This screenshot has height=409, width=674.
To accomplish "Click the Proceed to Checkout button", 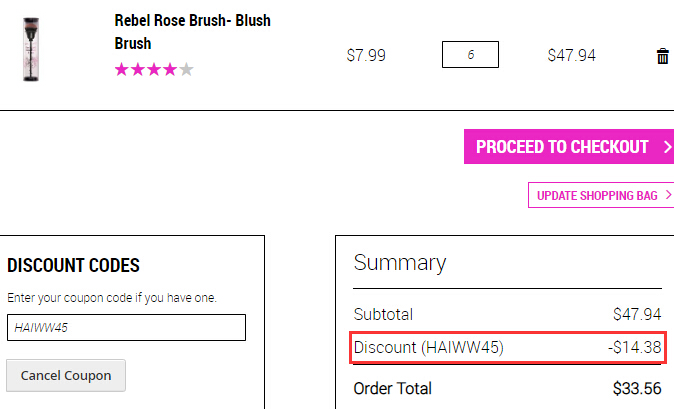I will tap(569, 147).
